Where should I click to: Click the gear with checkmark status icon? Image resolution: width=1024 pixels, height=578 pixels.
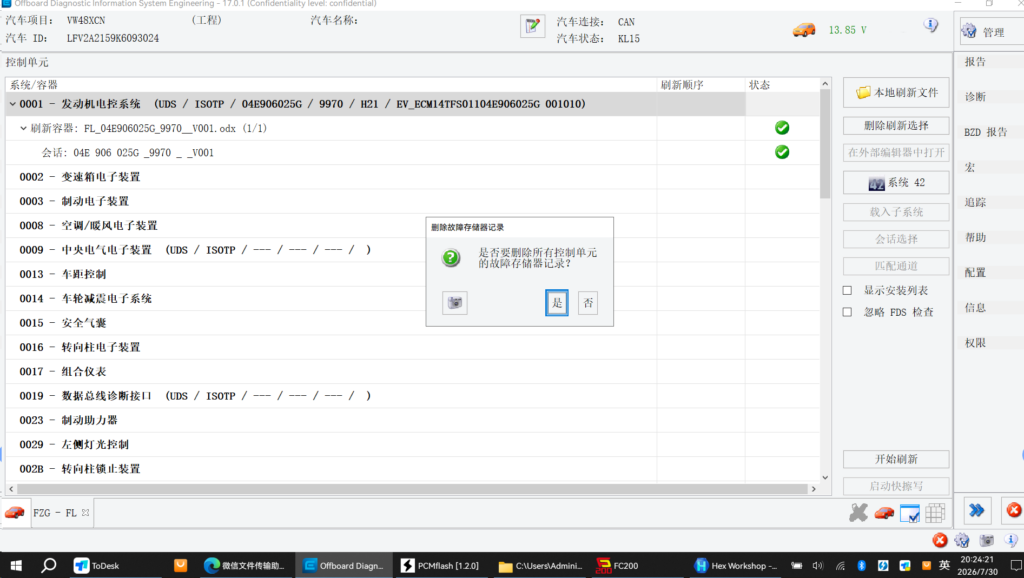click(x=962, y=540)
